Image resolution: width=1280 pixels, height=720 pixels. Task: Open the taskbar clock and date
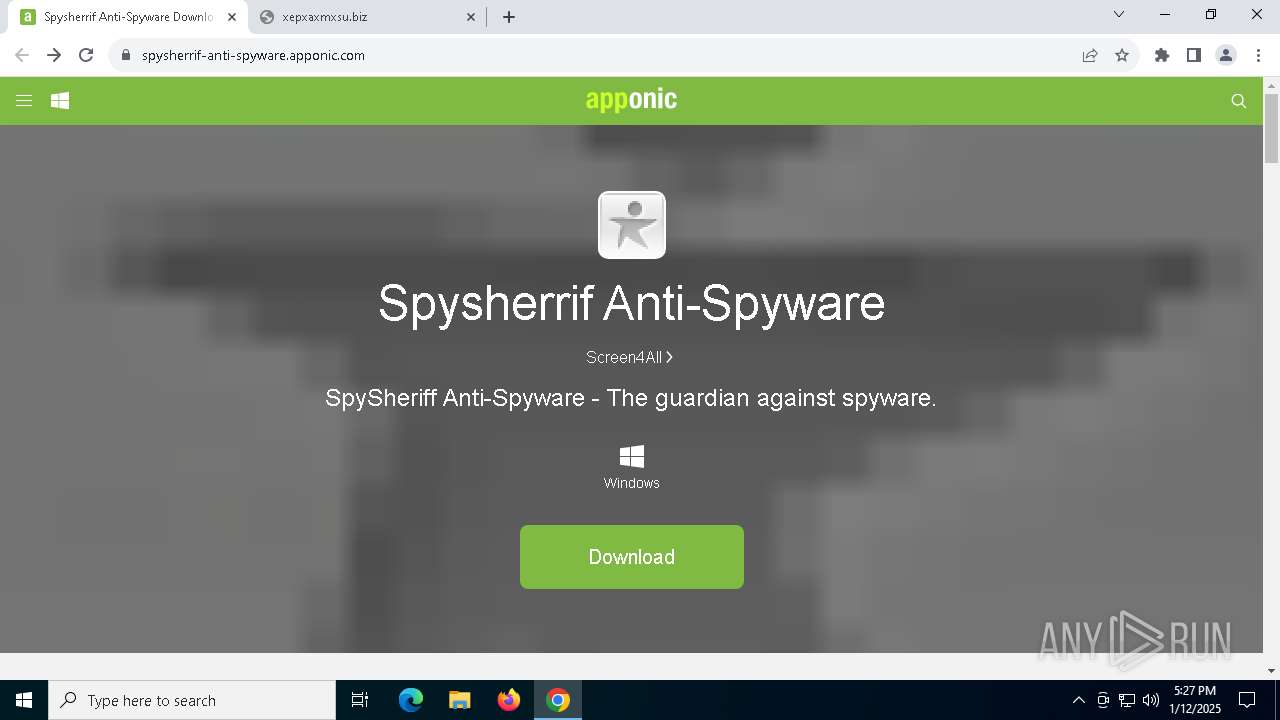tap(1195, 700)
